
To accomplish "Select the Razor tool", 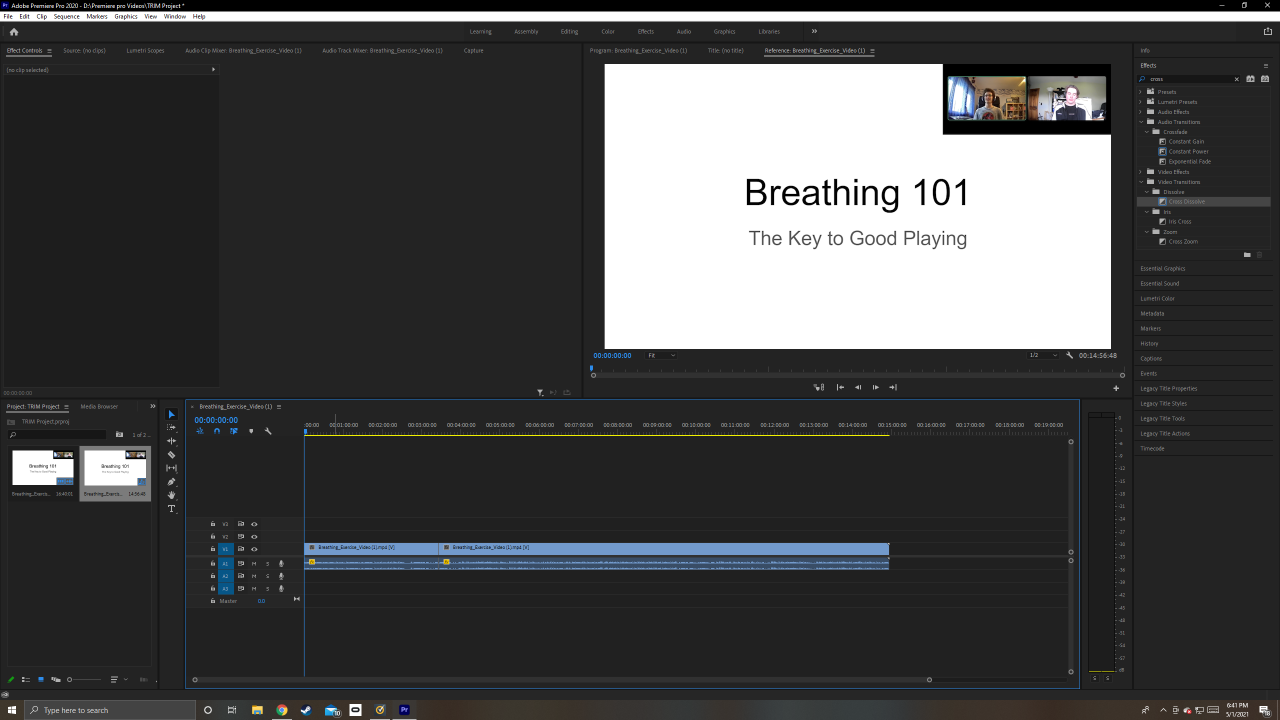I will tap(171, 455).
